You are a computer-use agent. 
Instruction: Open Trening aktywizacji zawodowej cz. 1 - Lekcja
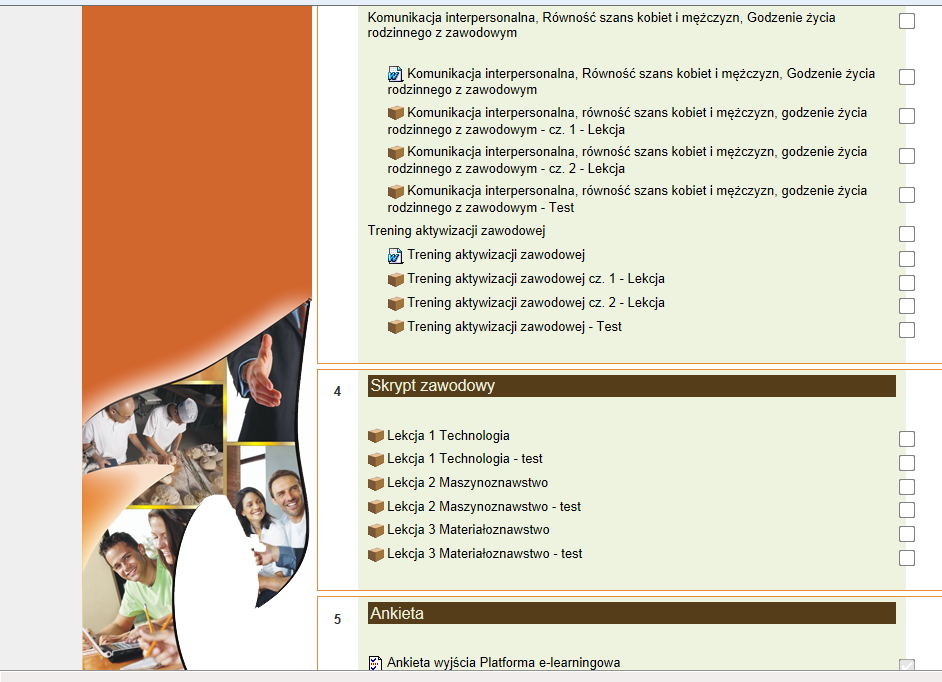[x=536, y=279]
